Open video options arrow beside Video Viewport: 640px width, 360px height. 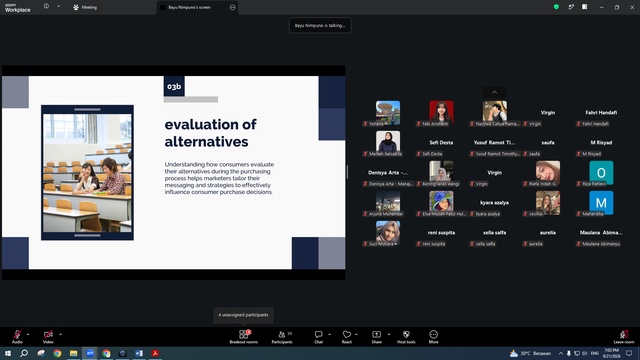[60, 334]
